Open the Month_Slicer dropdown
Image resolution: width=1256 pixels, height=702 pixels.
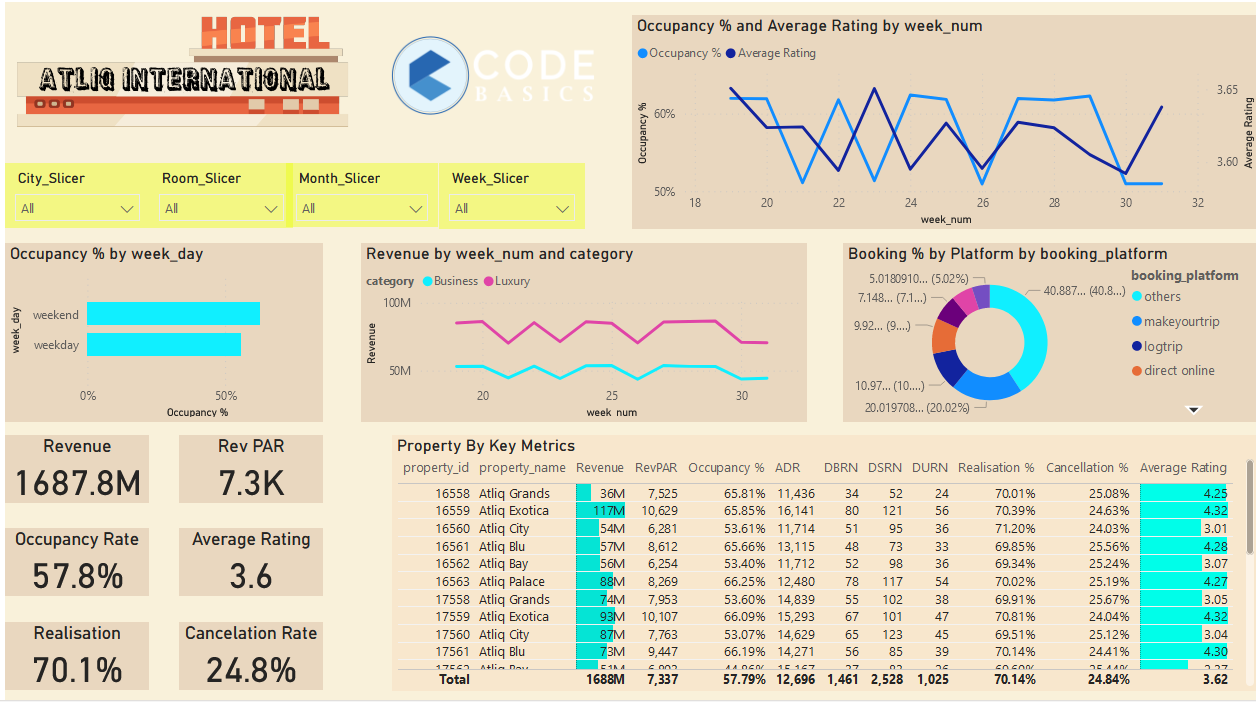(x=415, y=209)
